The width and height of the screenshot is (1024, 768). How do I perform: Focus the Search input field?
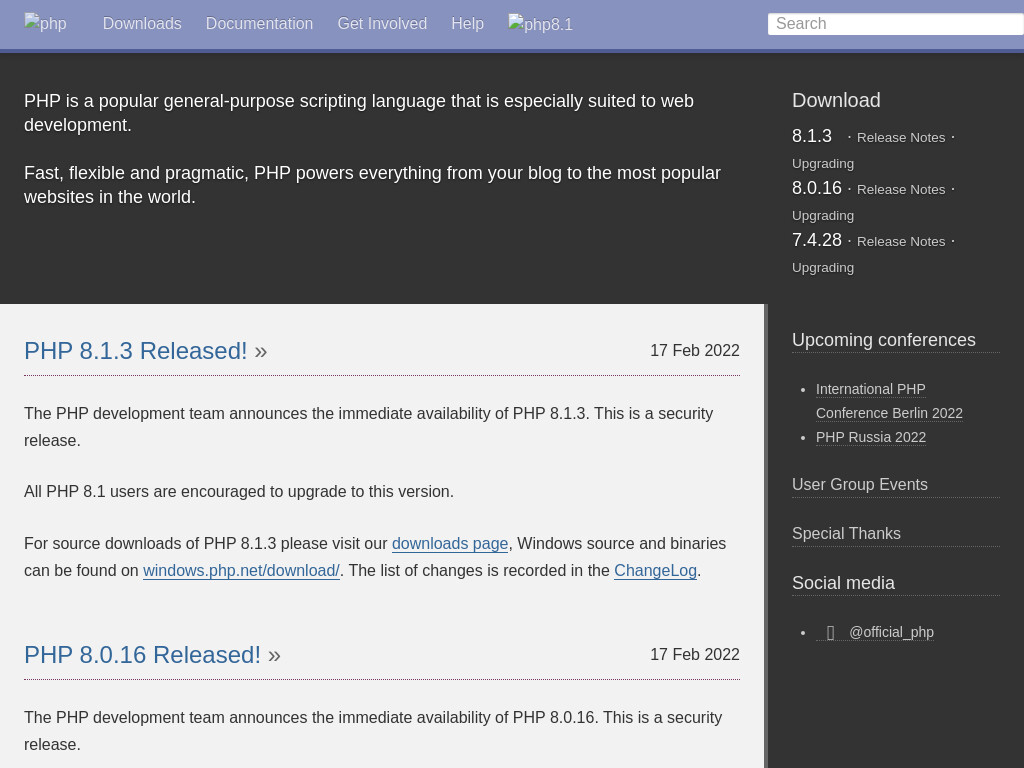(895, 24)
